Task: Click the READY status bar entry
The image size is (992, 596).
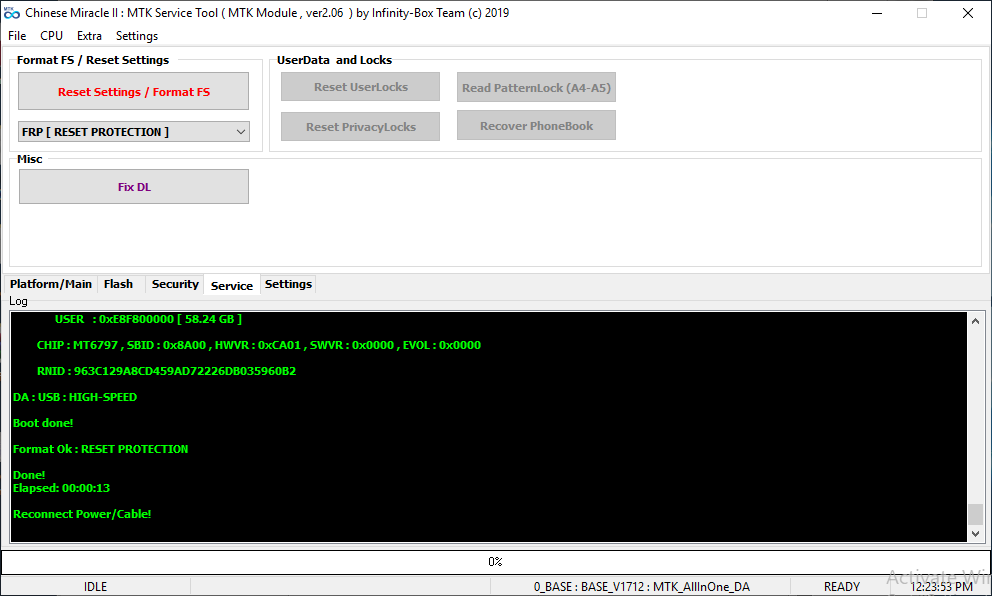Action: pos(841,587)
